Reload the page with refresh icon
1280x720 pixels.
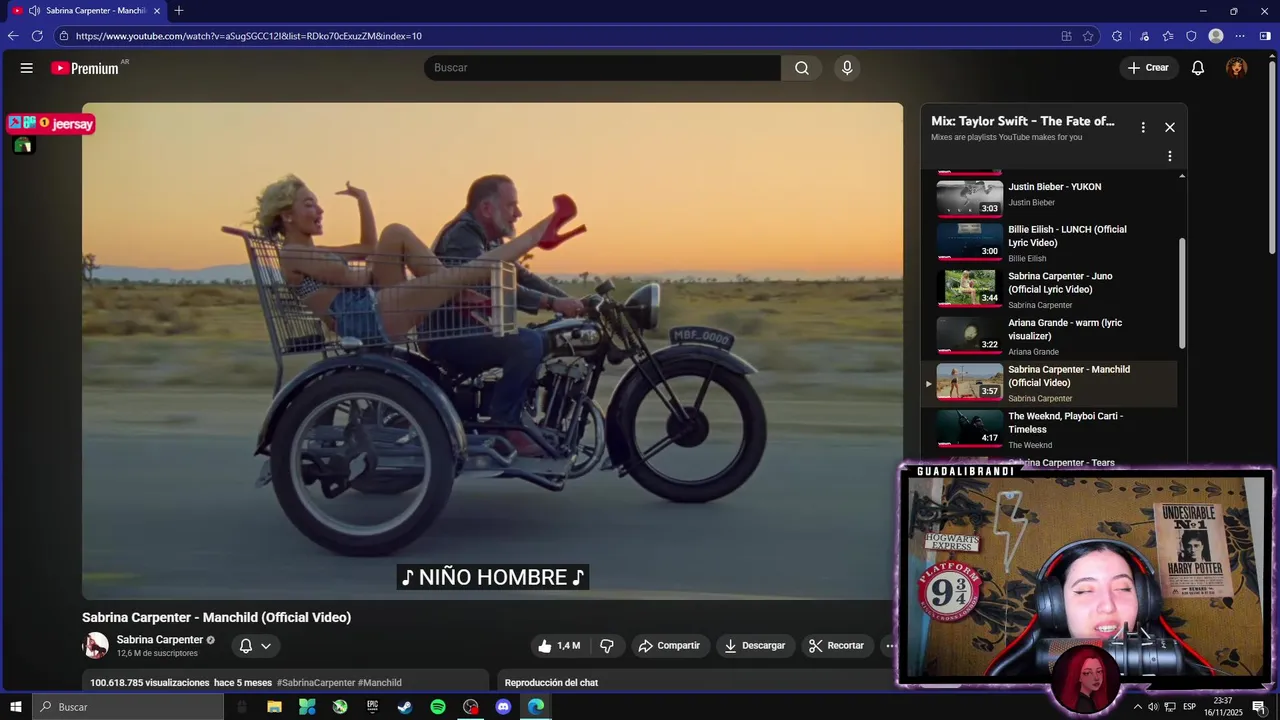tap(37, 36)
